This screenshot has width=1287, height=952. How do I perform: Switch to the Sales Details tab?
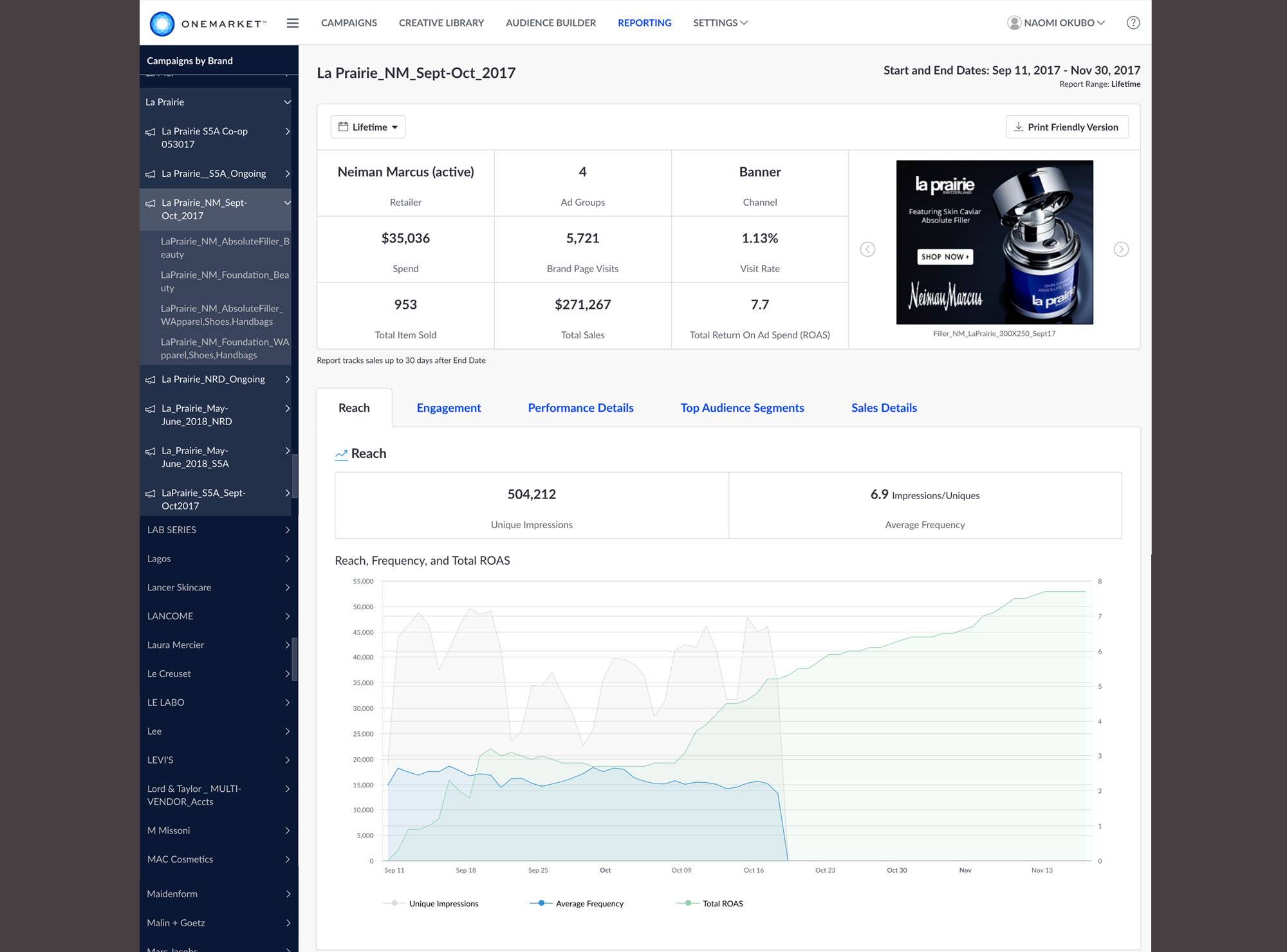[x=884, y=408]
